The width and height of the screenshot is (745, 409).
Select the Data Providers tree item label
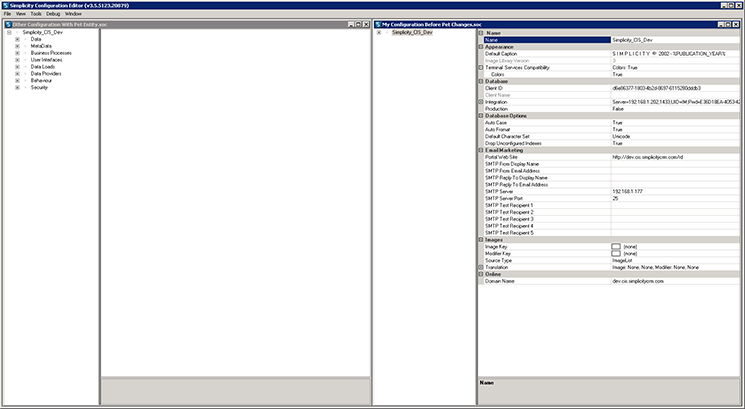pyautogui.click(x=46, y=74)
